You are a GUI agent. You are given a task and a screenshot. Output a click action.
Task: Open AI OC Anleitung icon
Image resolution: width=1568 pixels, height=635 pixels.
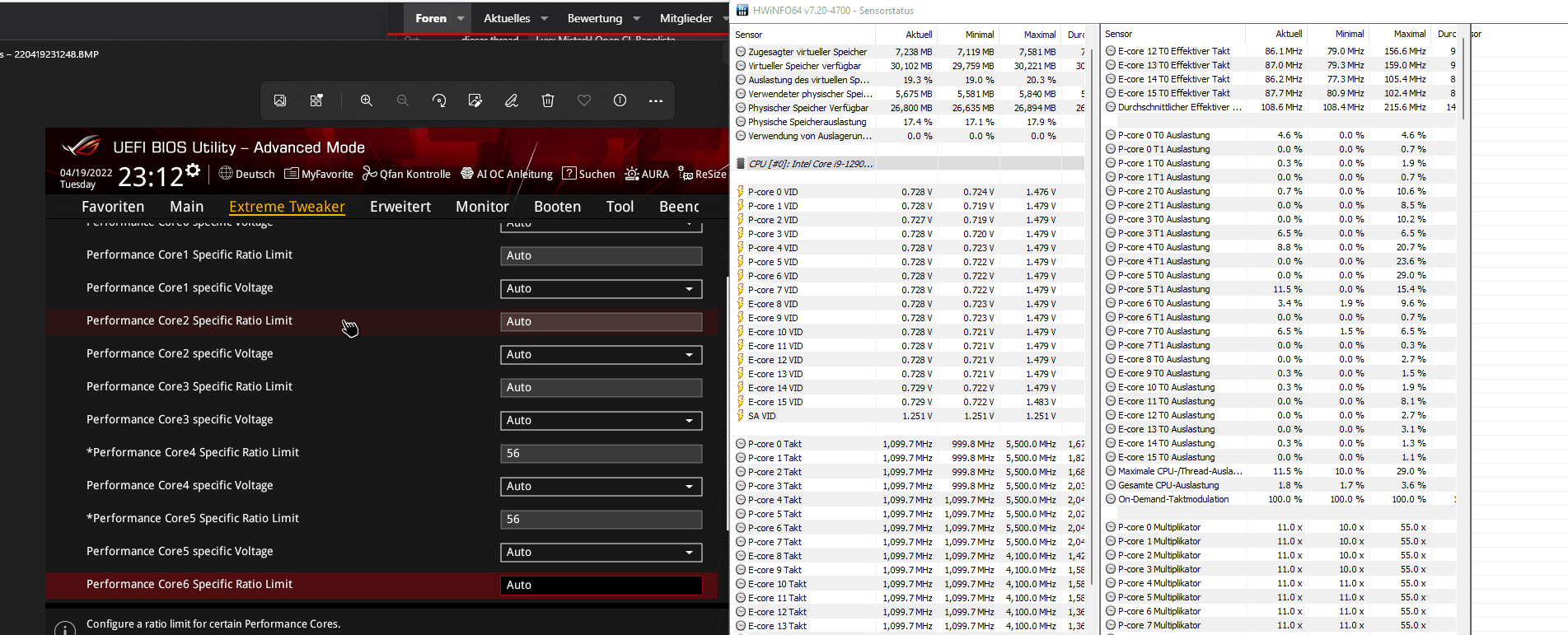pos(467,173)
